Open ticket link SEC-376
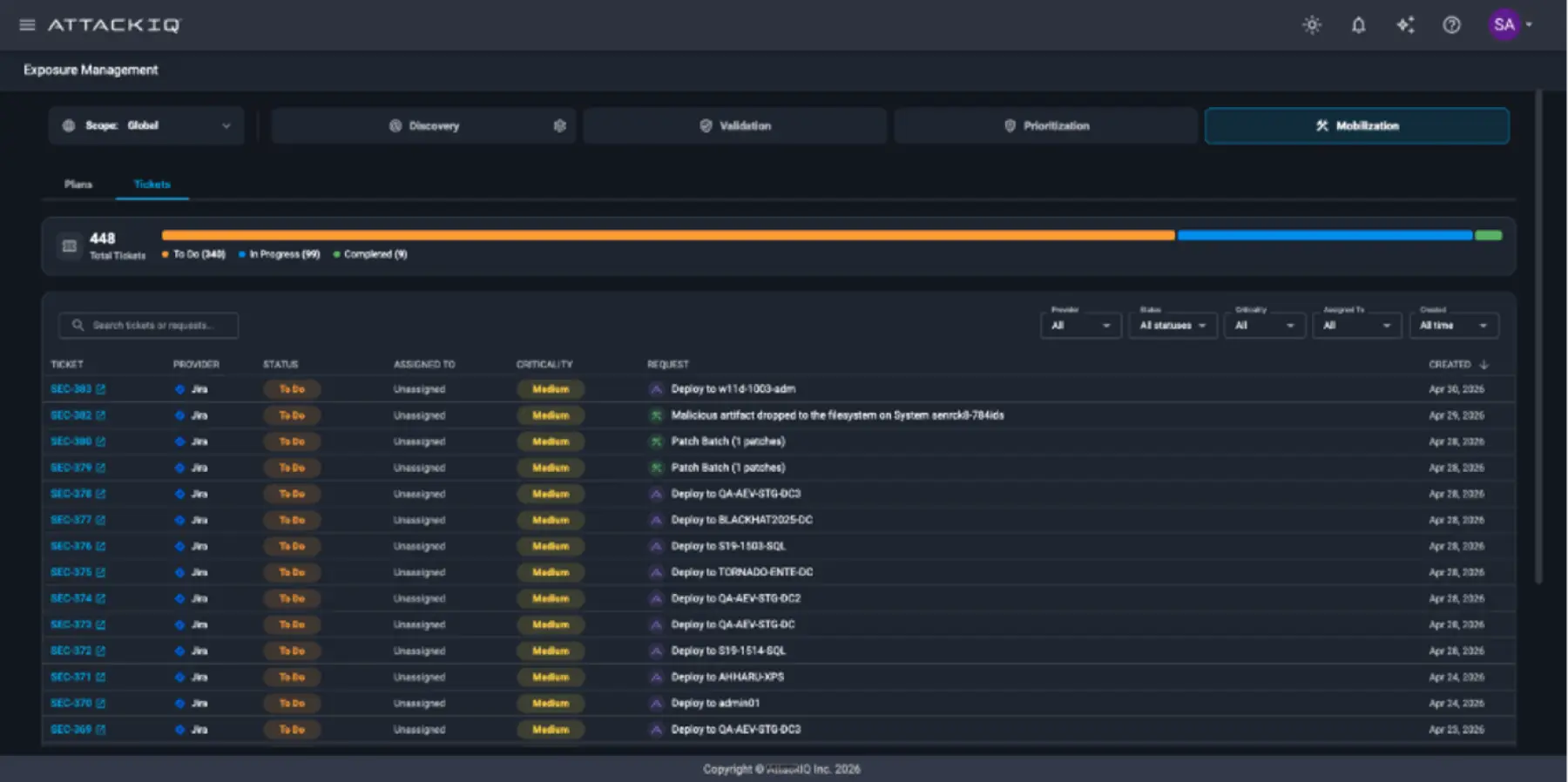 click(x=71, y=546)
